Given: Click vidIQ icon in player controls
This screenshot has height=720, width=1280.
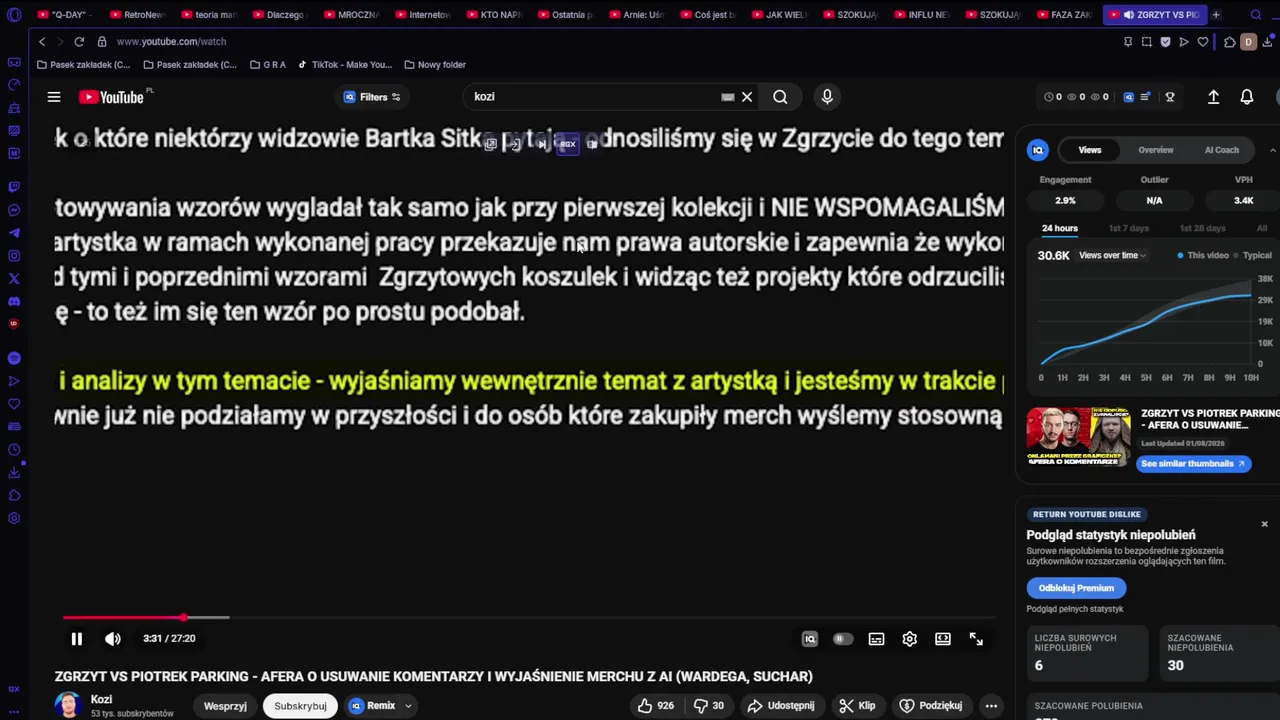Looking at the screenshot, I should 810,639.
